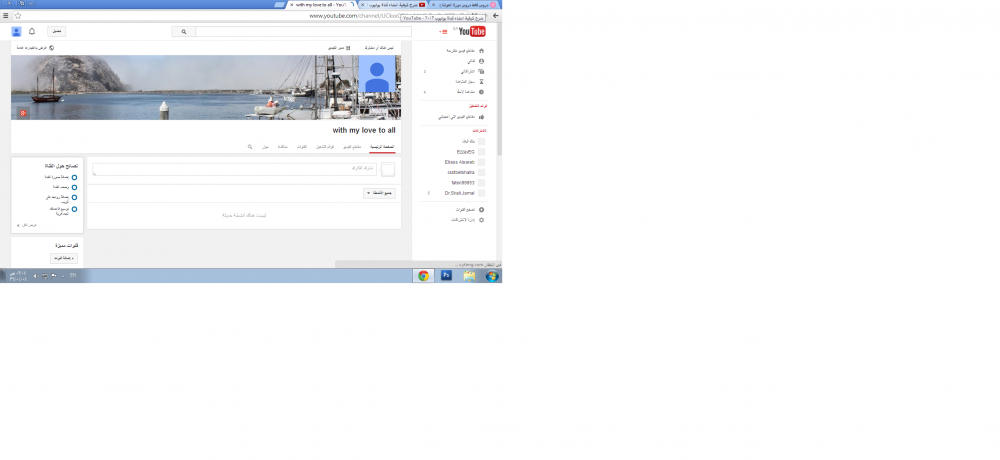The height and width of the screenshot is (460, 1000).
Task: Expand the all activities dropdown
Action: click(x=379, y=193)
